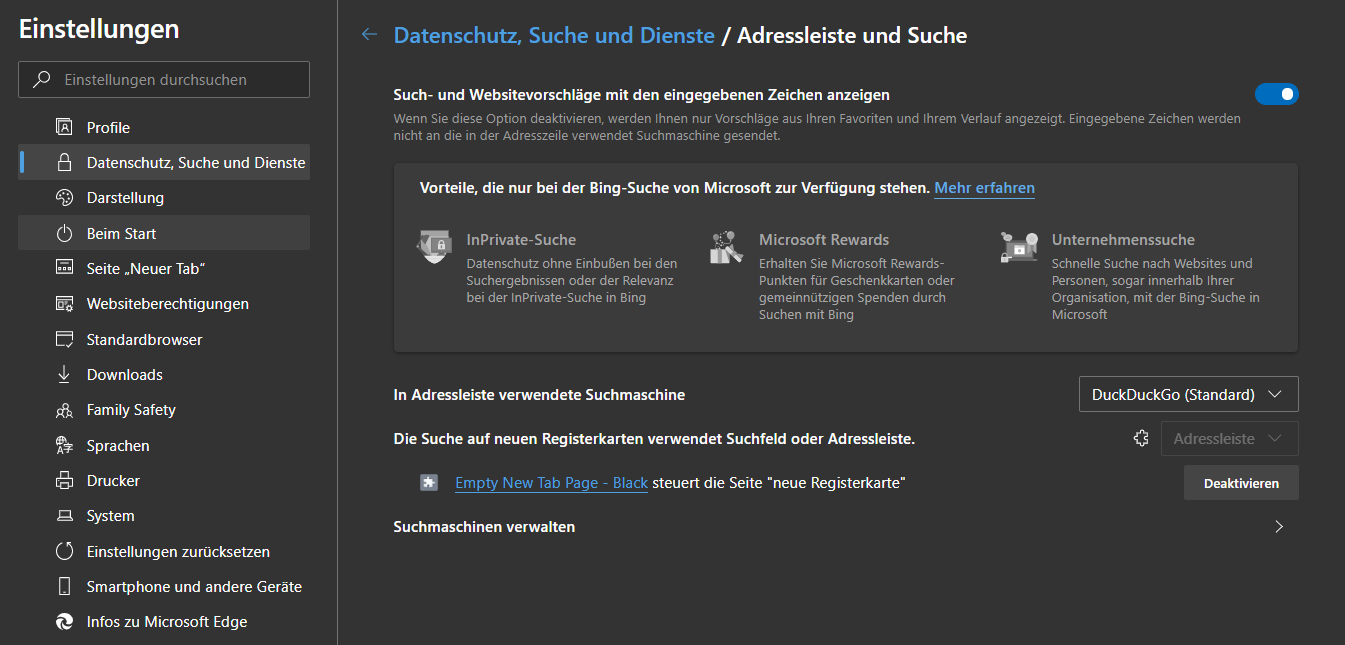The width and height of the screenshot is (1345, 645).
Task: Open Downloads settings section
Action: click(x=164, y=374)
